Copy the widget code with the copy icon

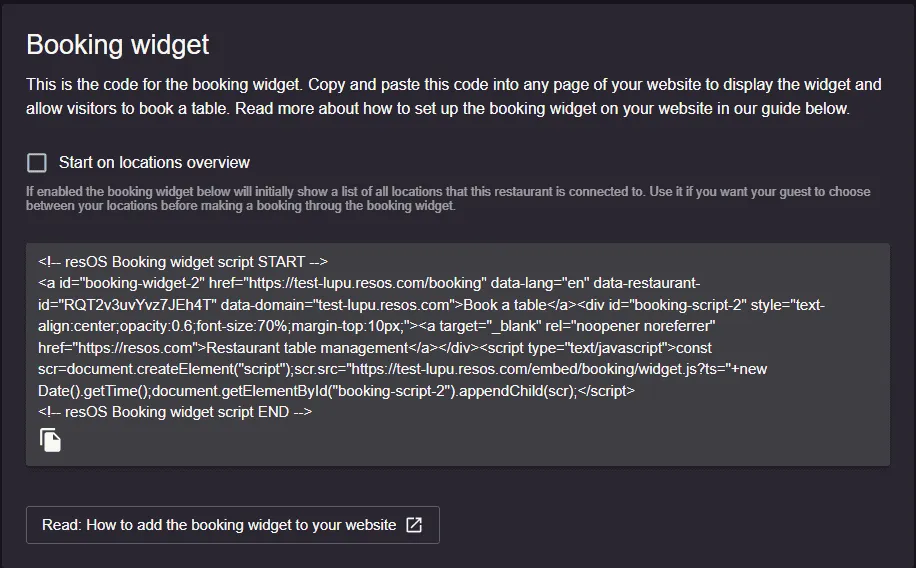[50, 440]
